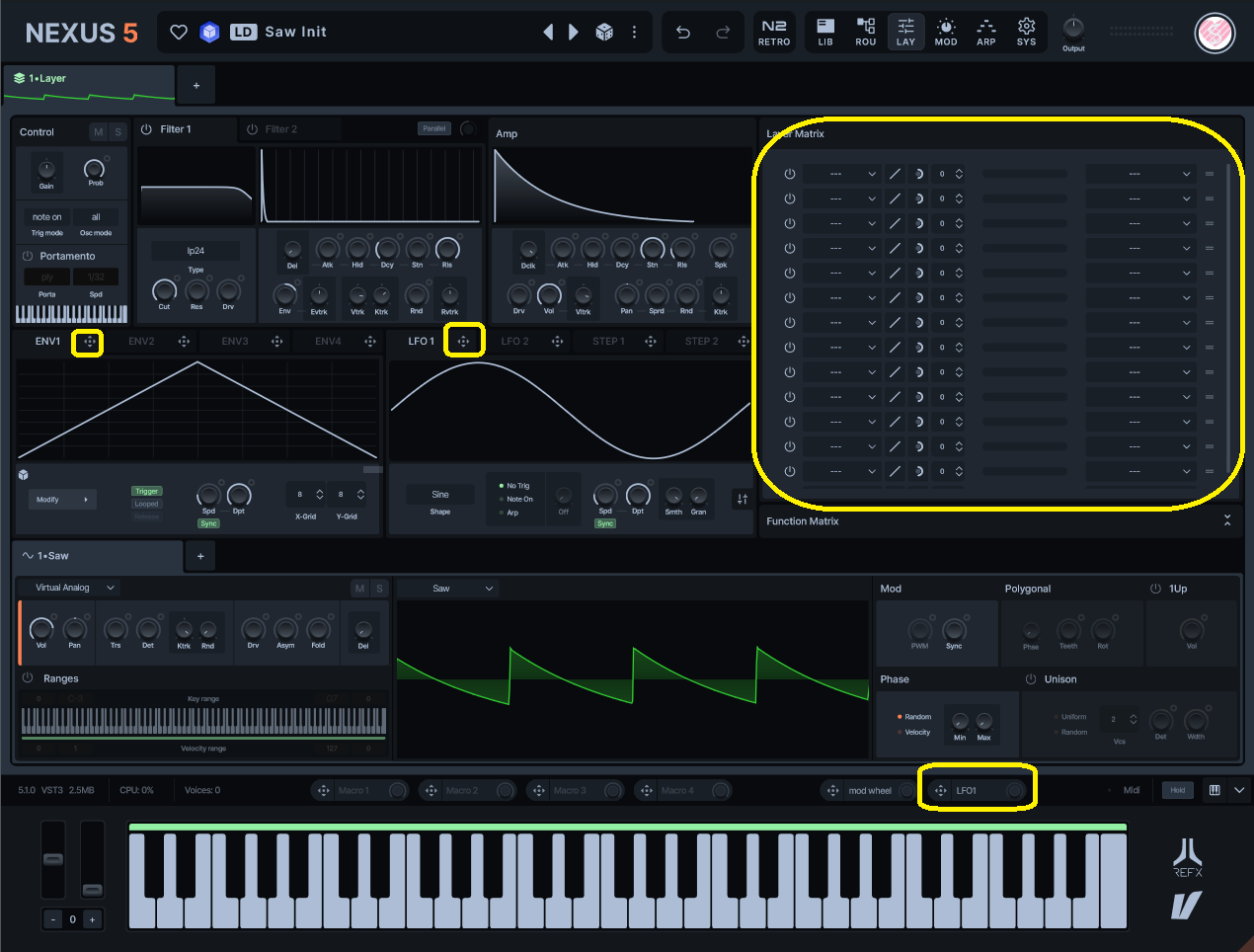Click the Hold button
The height and width of the screenshot is (952, 1254).
(x=1177, y=790)
